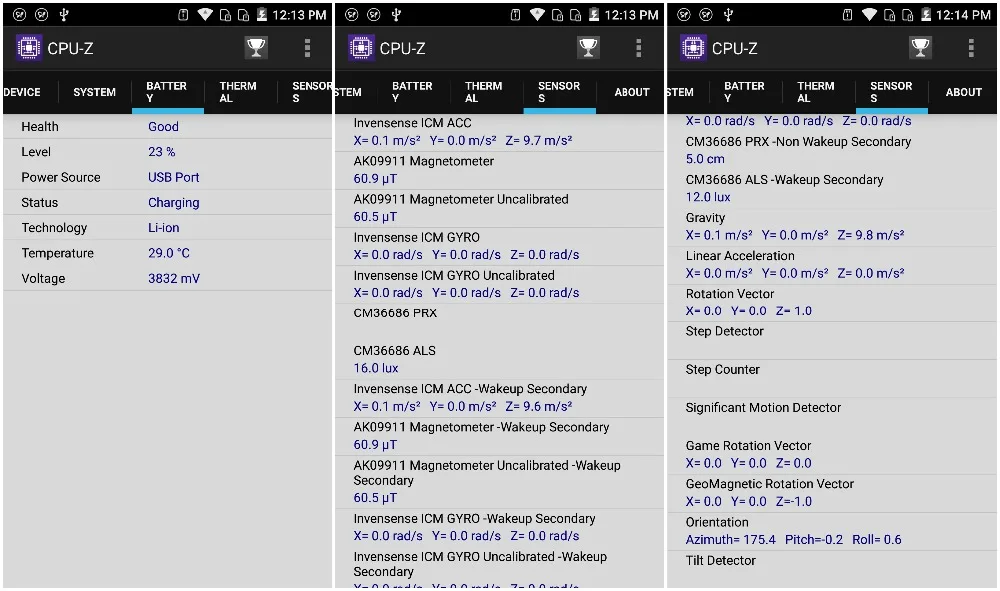Tap Status value Charging
The height and width of the screenshot is (591, 1000).
(173, 203)
